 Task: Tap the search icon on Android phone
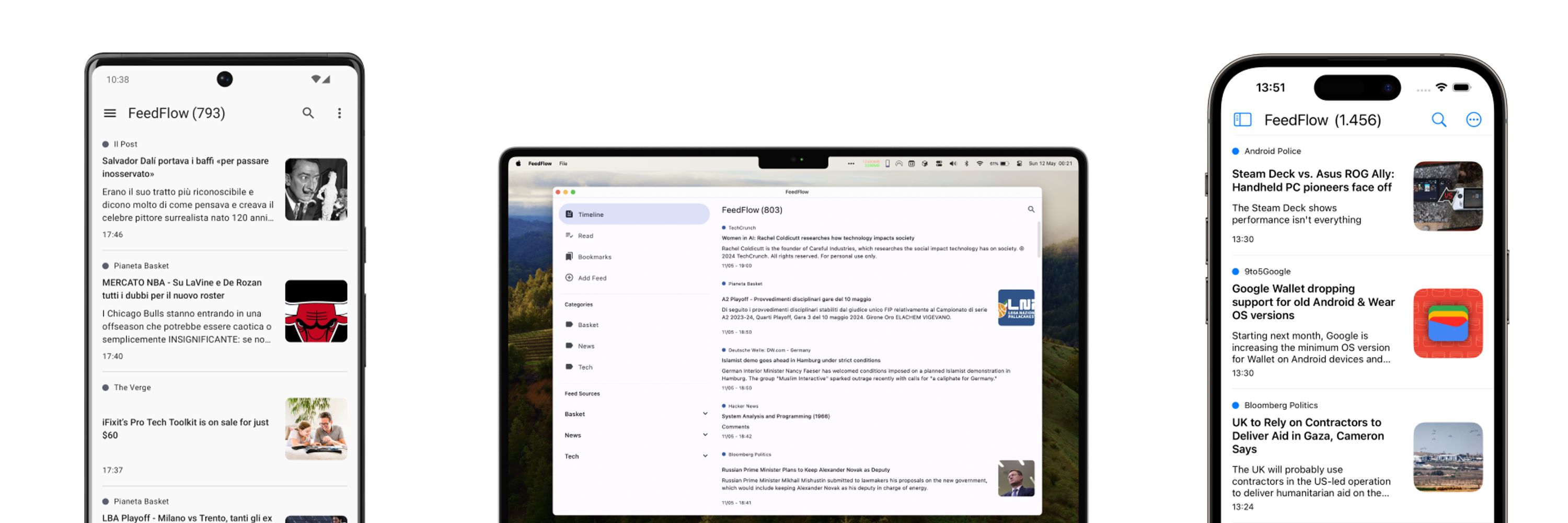click(308, 113)
